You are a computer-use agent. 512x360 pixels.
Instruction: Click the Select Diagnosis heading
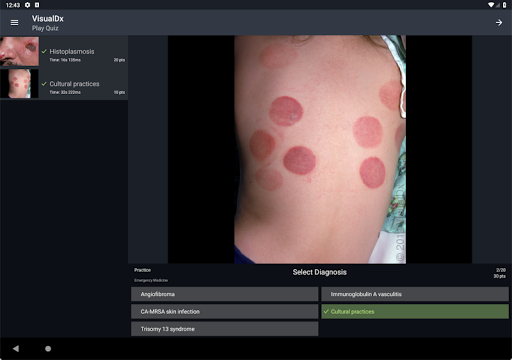[320, 272]
